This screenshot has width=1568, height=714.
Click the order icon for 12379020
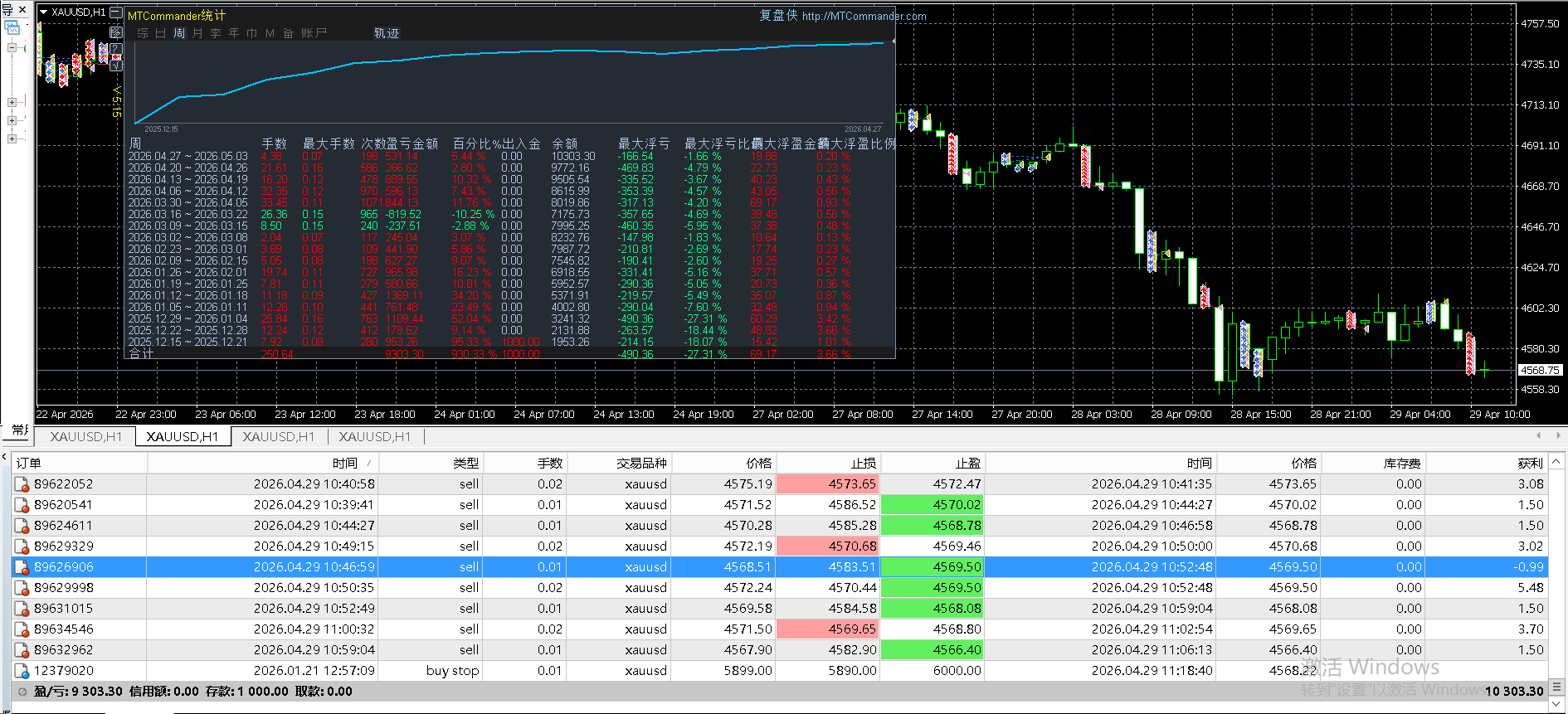23,671
